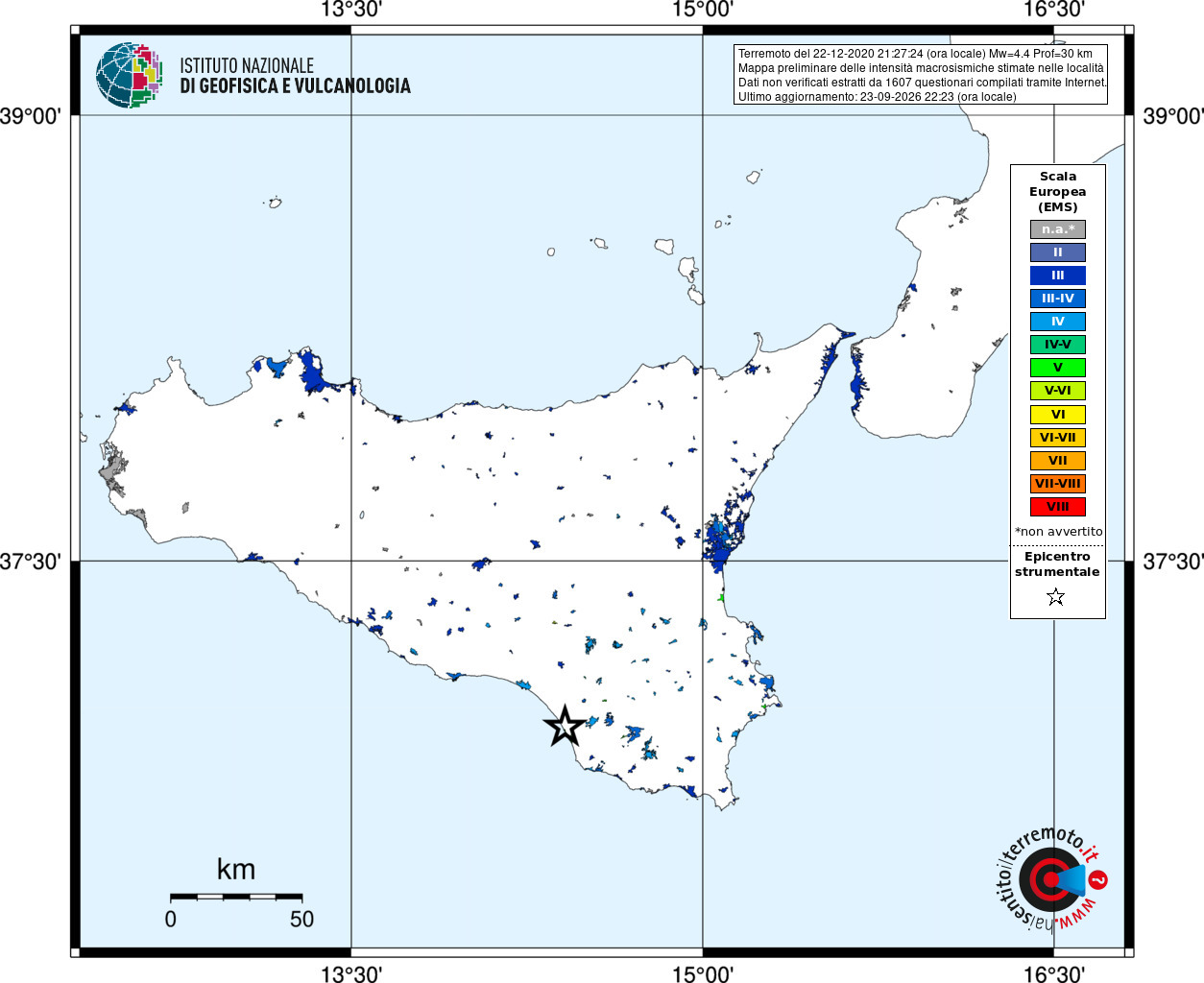Click the earthquake info text box
Screen dimensions: 1204x983
pyautogui.click(x=921, y=75)
